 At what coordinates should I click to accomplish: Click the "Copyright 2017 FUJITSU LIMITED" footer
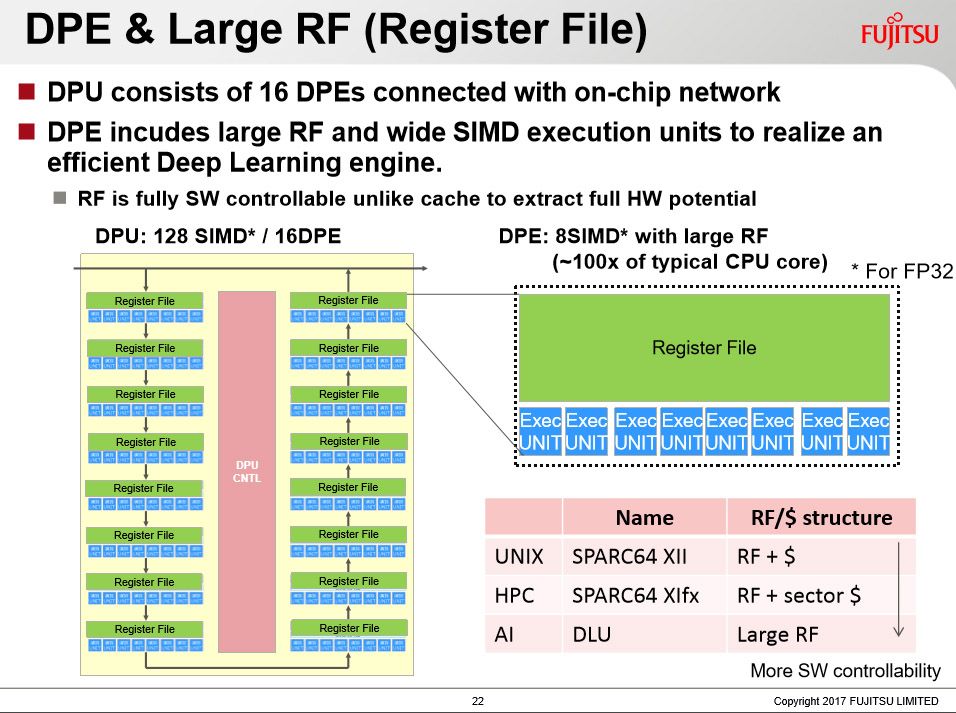click(x=856, y=701)
